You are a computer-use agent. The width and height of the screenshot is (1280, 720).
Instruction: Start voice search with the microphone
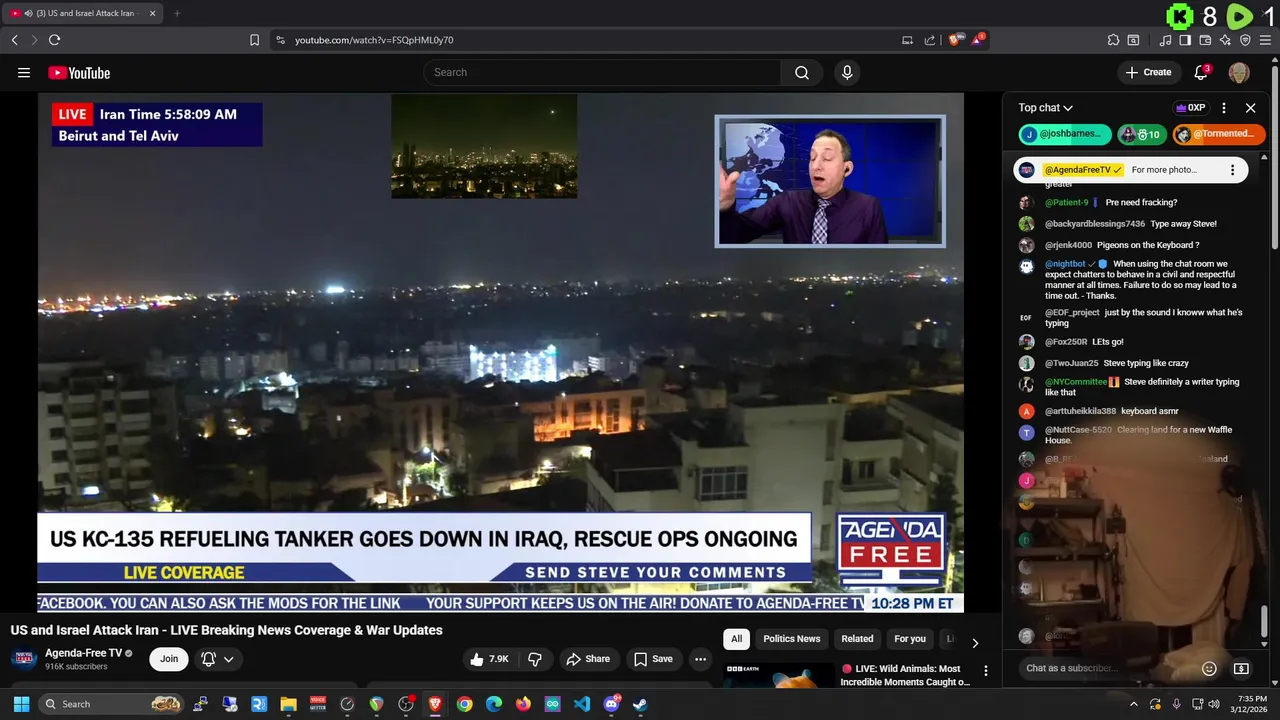click(847, 72)
